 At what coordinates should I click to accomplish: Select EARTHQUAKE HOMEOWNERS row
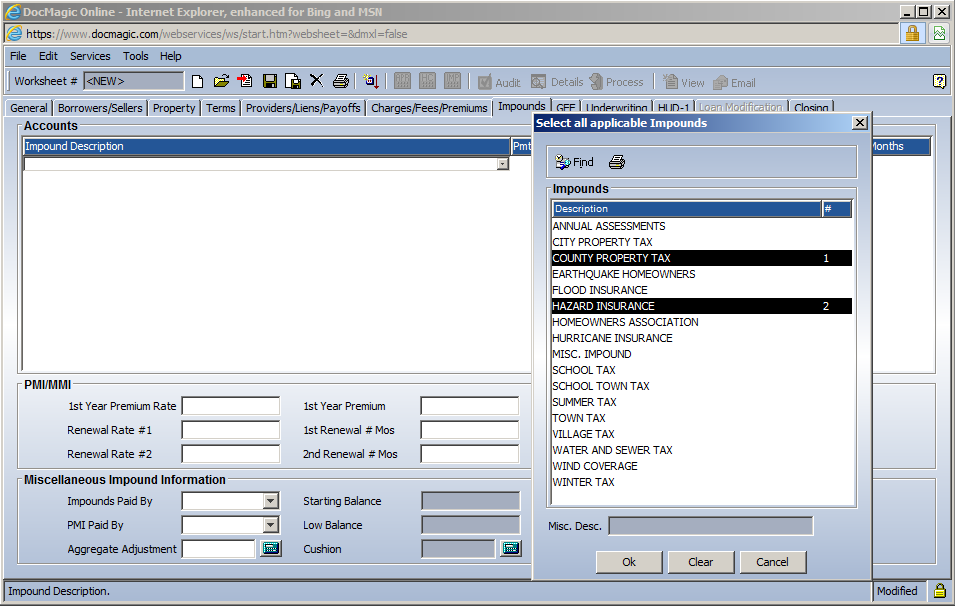(x=702, y=274)
